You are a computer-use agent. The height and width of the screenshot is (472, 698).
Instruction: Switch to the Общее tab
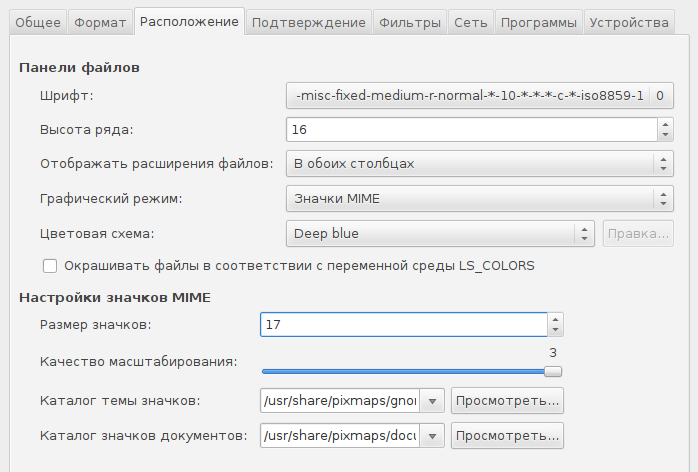[x=38, y=22]
